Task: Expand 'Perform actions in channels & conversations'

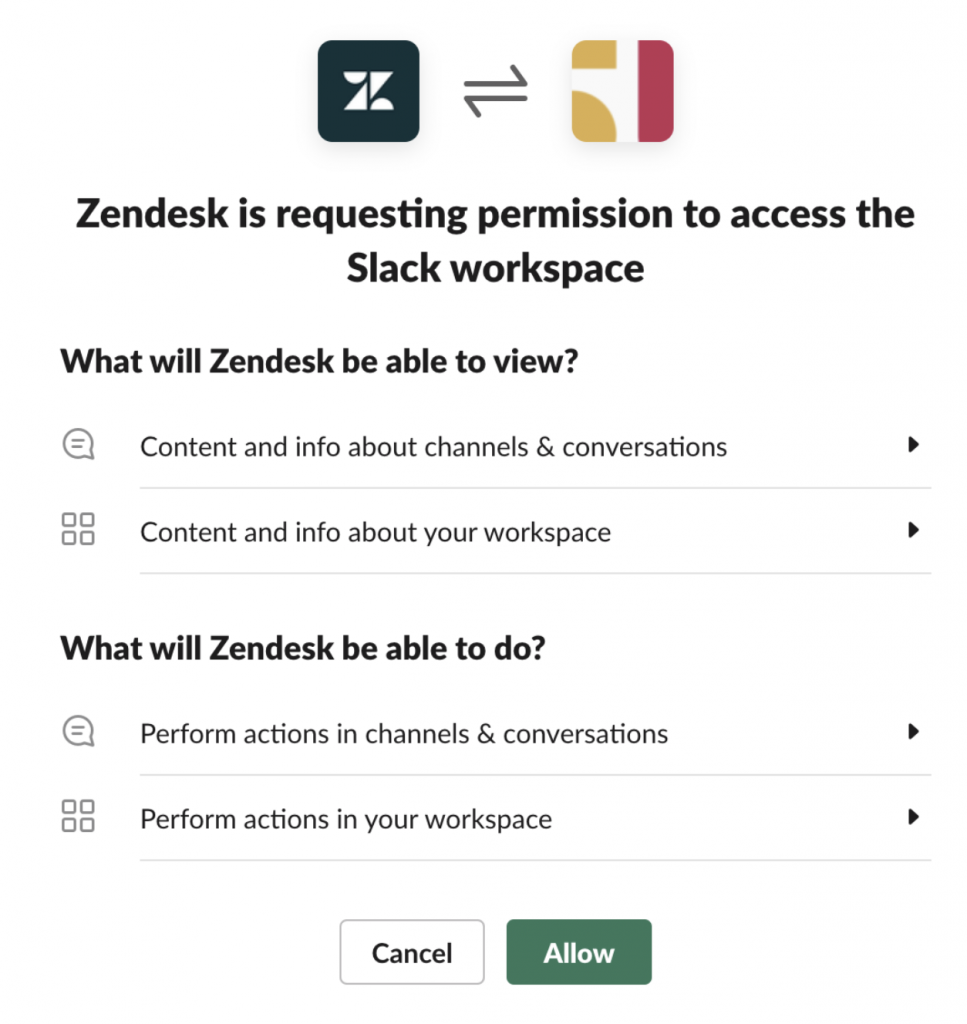Action: (404, 733)
